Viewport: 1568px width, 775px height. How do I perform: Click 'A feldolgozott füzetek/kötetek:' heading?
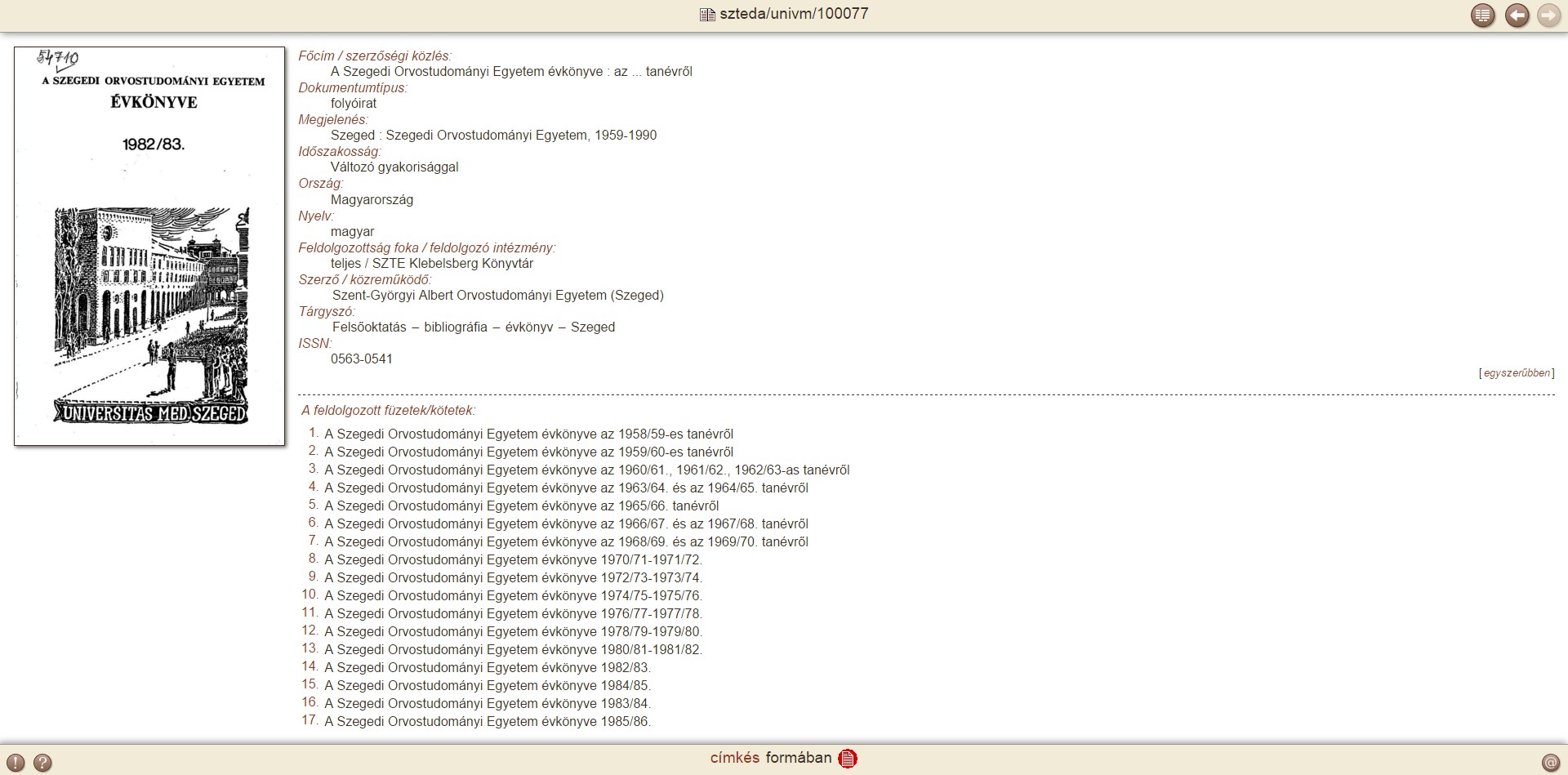[x=388, y=411]
